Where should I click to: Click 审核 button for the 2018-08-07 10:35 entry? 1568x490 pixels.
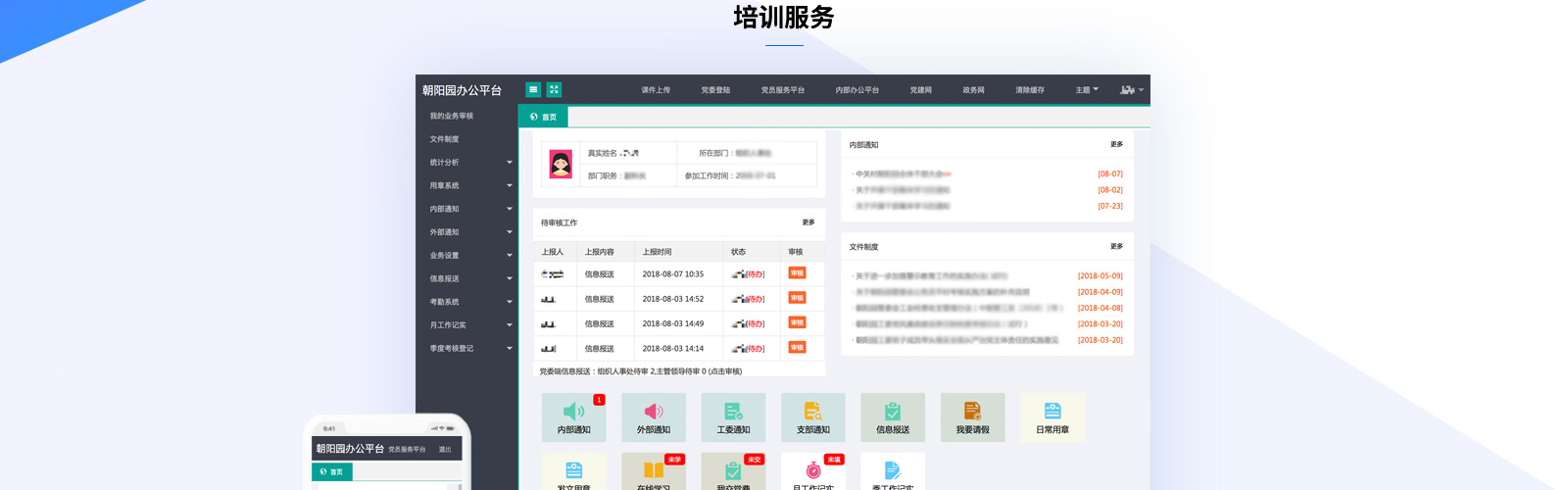(x=797, y=273)
